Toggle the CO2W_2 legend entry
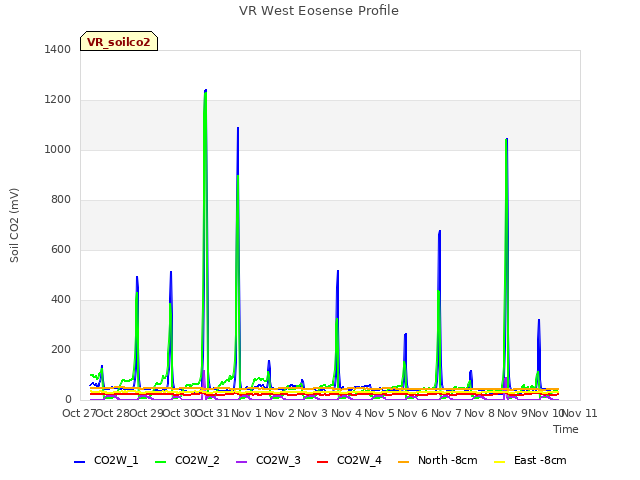This screenshot has height=480, width=640. pos(187,460)
